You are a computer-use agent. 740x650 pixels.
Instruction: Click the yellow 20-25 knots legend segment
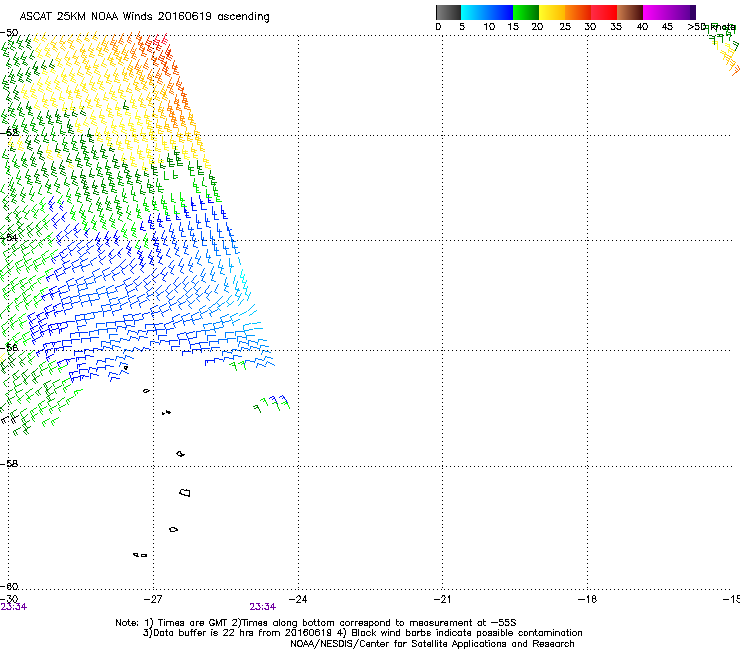[552, 12]
